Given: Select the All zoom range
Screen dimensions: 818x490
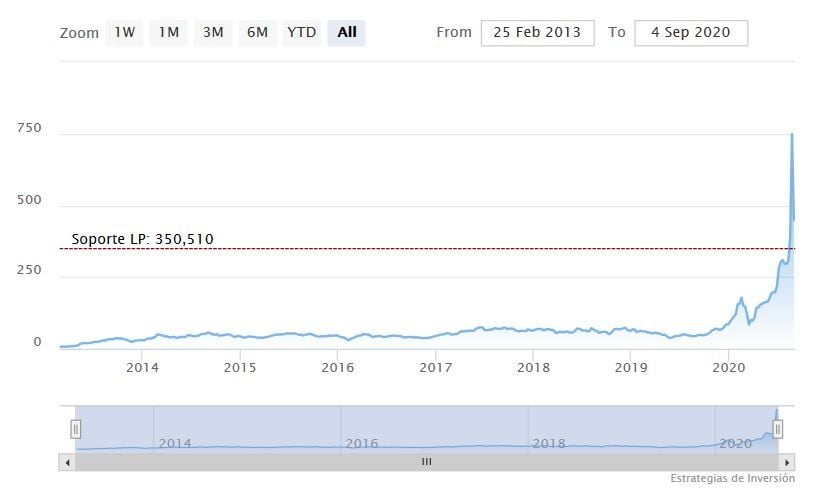Looking at the screenshot, I should coord(347,33).
